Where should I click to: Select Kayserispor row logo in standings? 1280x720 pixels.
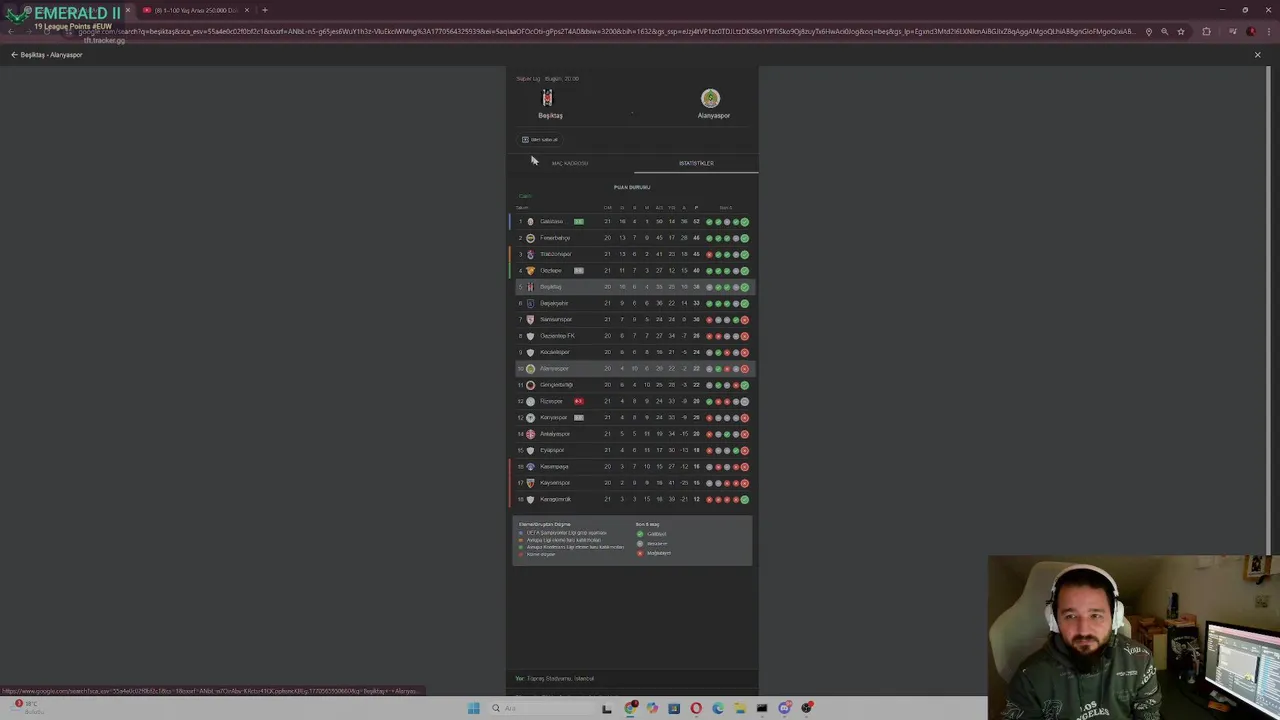[x=530, y=483]
